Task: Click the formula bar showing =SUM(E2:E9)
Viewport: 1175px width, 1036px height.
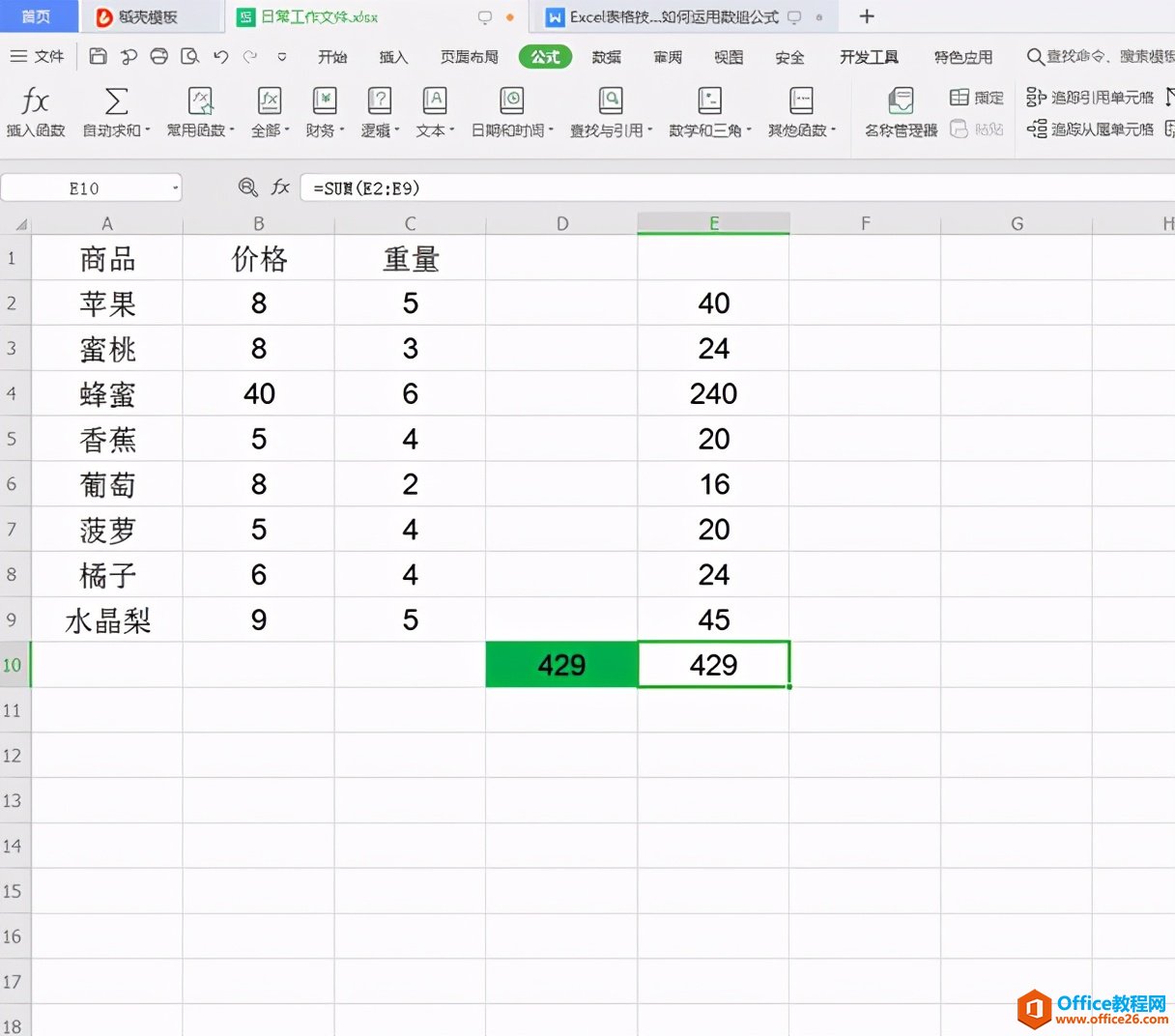Action: [737, 188]
